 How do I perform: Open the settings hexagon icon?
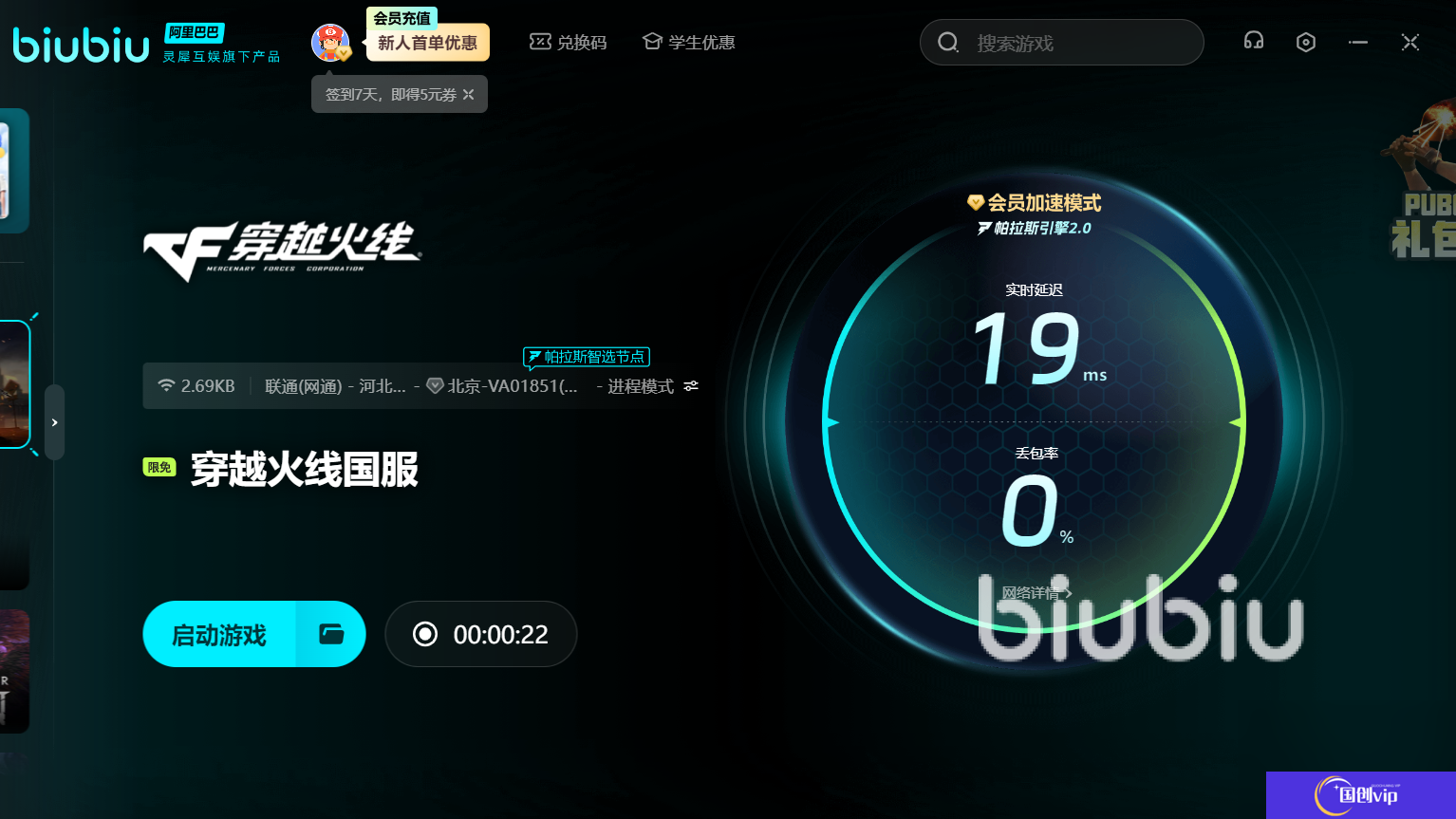[x=1306, y=42]
